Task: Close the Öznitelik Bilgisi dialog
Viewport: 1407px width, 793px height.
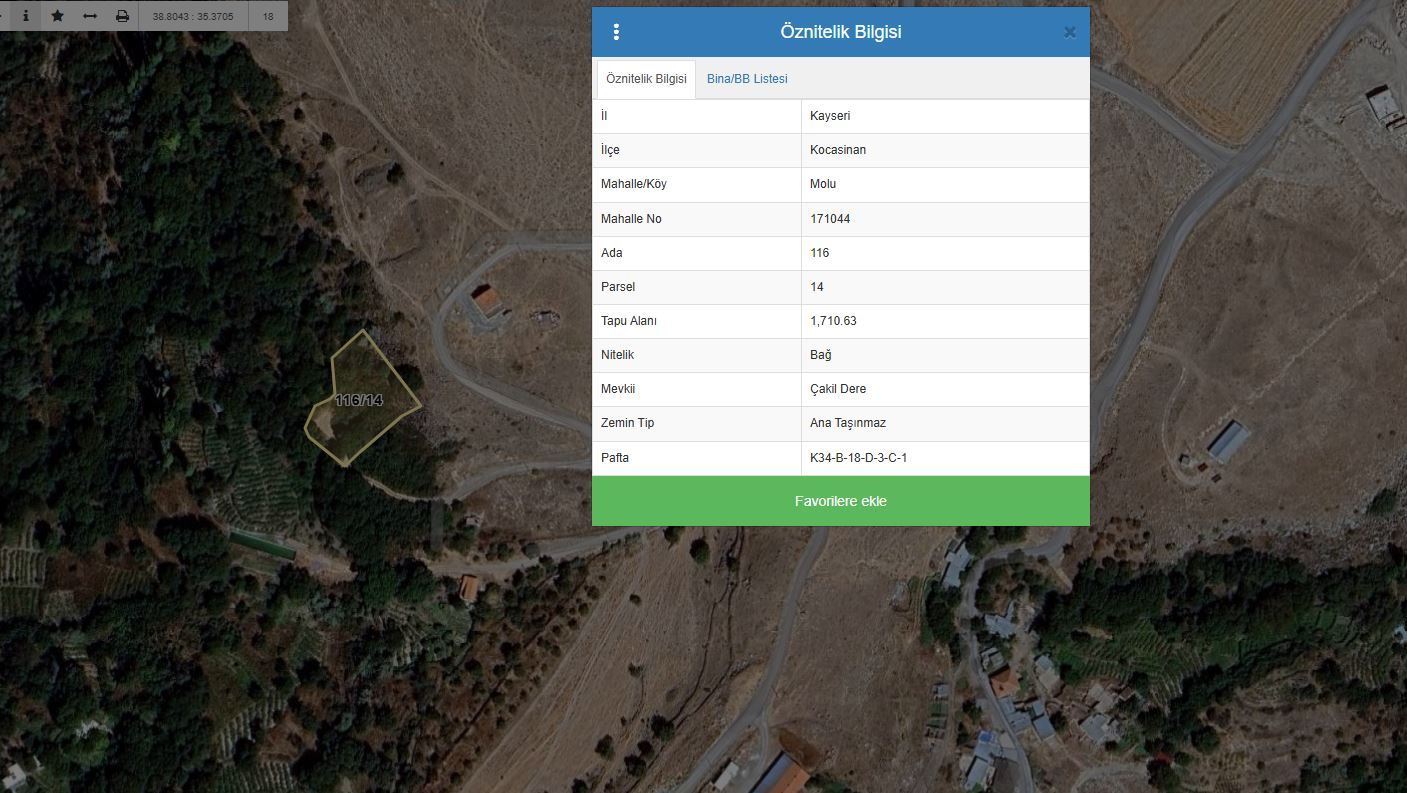Action: click(x=1070, y=32)
